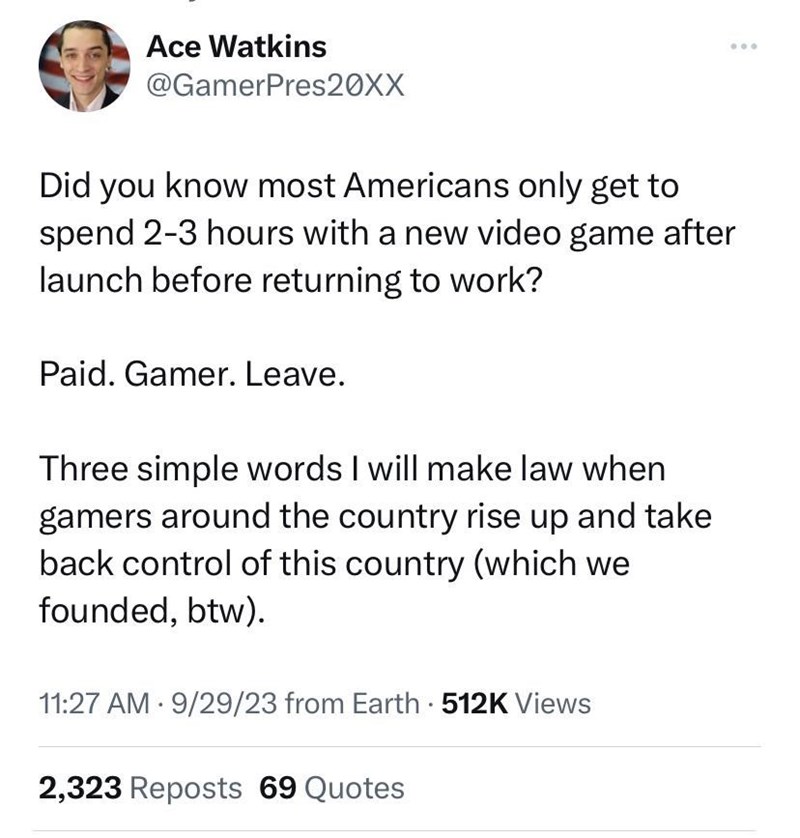Click the word 'Views' label
800x838 pixels.
[x=553, y=703]
